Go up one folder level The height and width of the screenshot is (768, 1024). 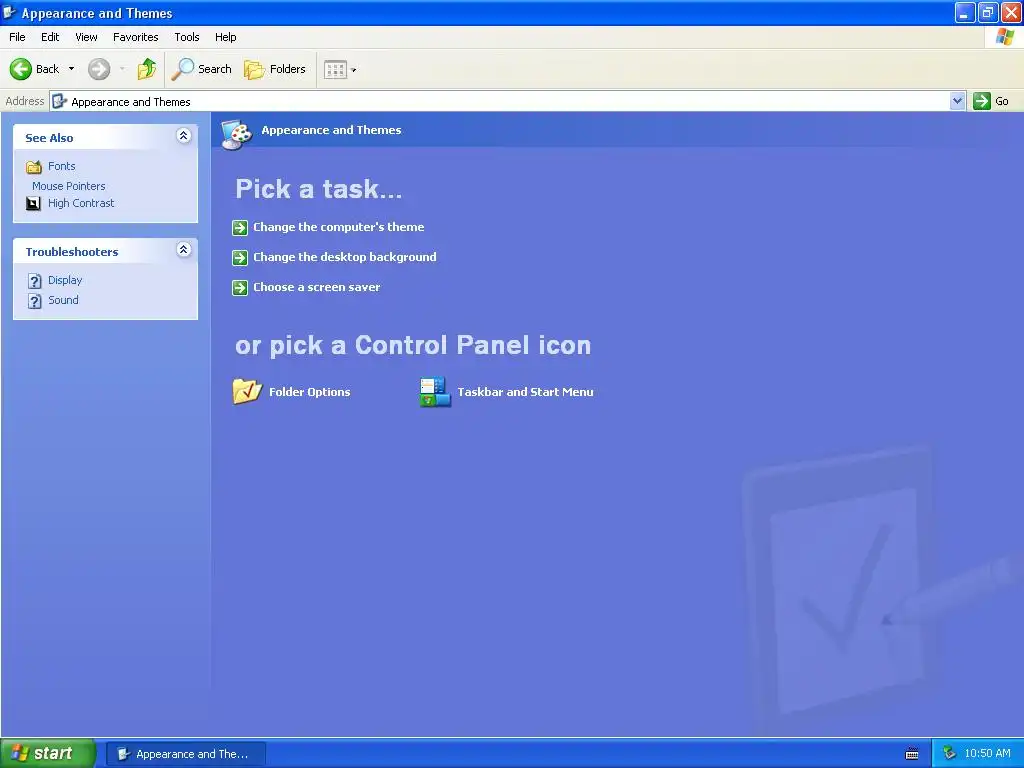[147, 69]
